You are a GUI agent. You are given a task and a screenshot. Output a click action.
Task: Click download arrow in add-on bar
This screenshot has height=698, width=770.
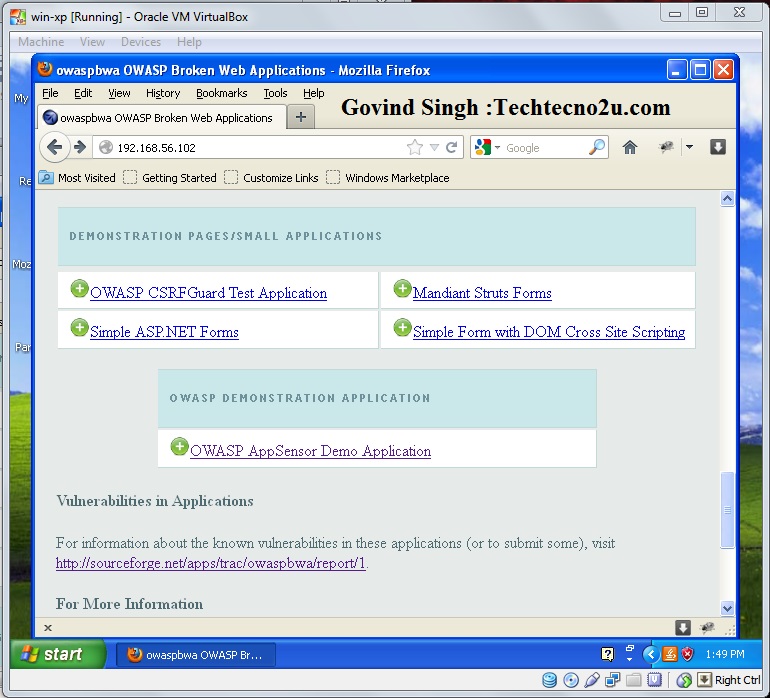tap(683, 627)
